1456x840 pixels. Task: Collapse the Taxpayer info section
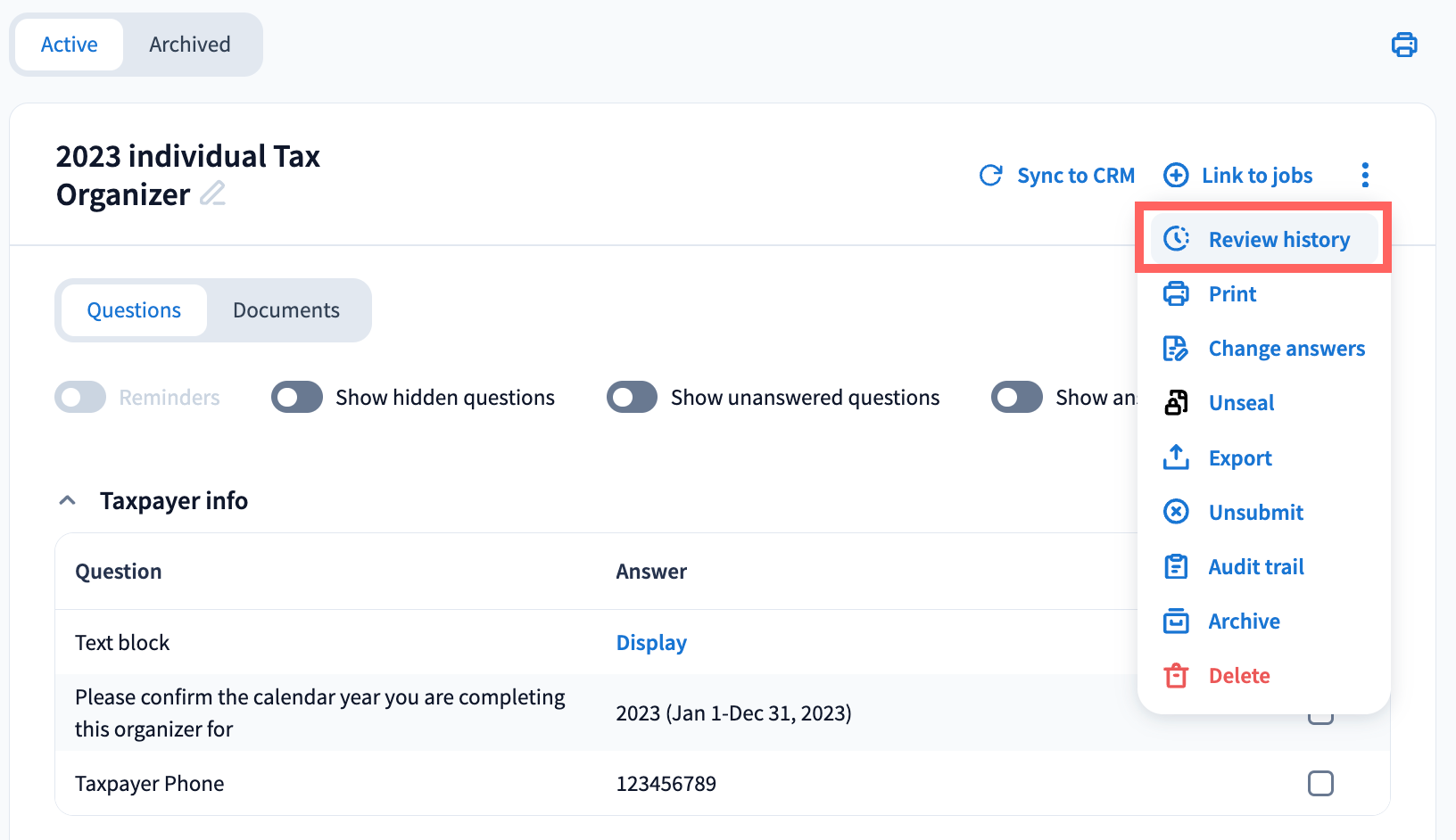tap(67, 501)
